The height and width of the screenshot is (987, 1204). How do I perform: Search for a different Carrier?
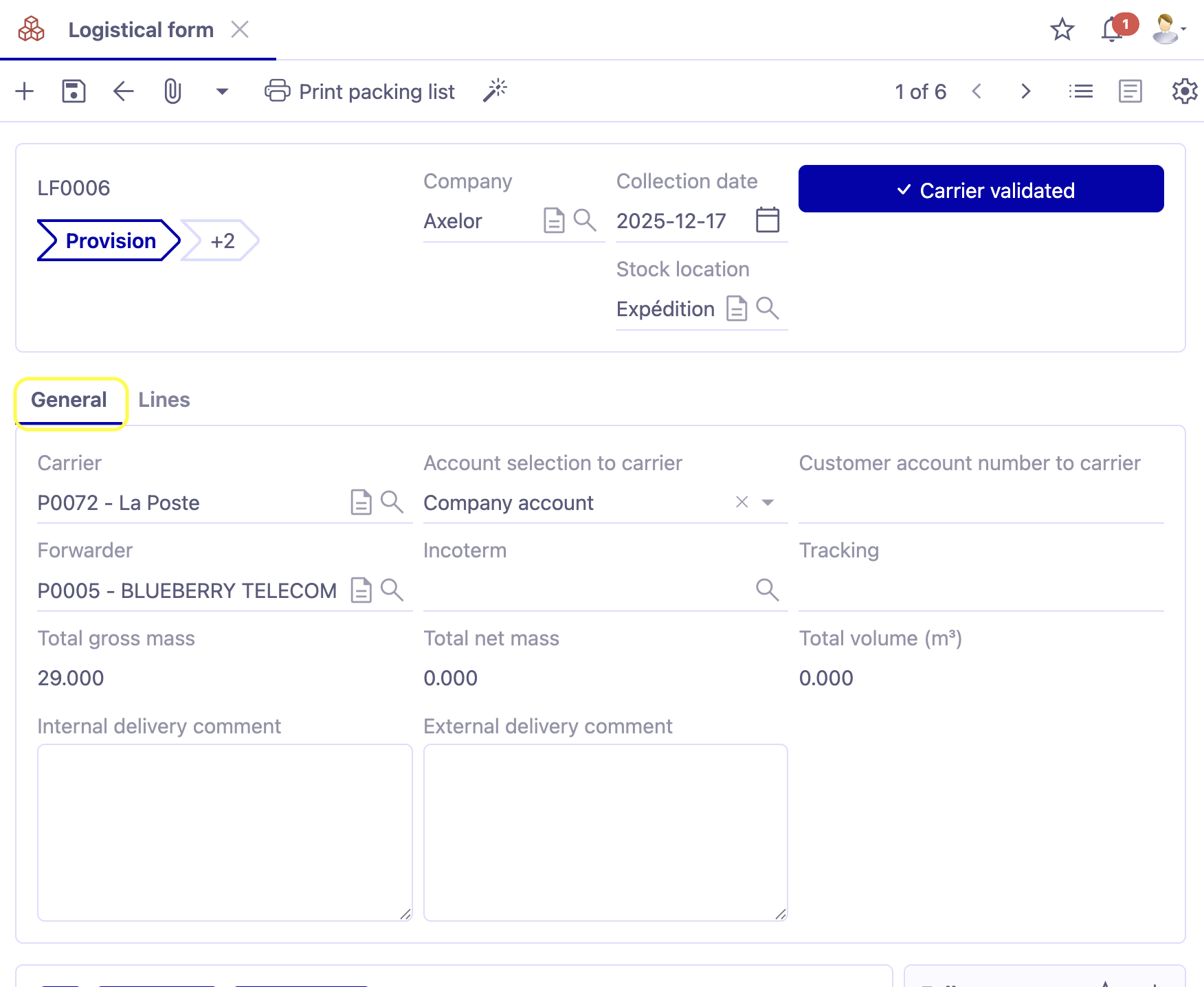pos(392,502)
